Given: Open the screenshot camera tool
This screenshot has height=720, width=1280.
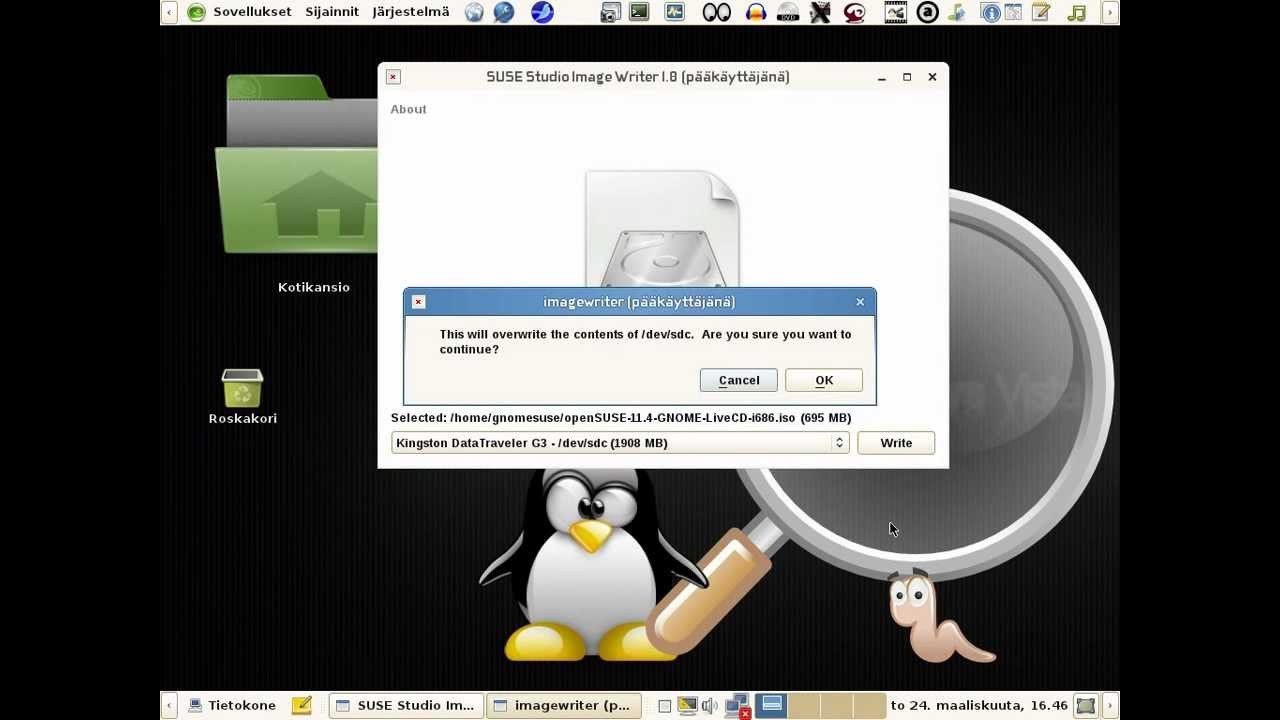Looking at the screenshot, I should pyautogui.click(x=610, y=12).
